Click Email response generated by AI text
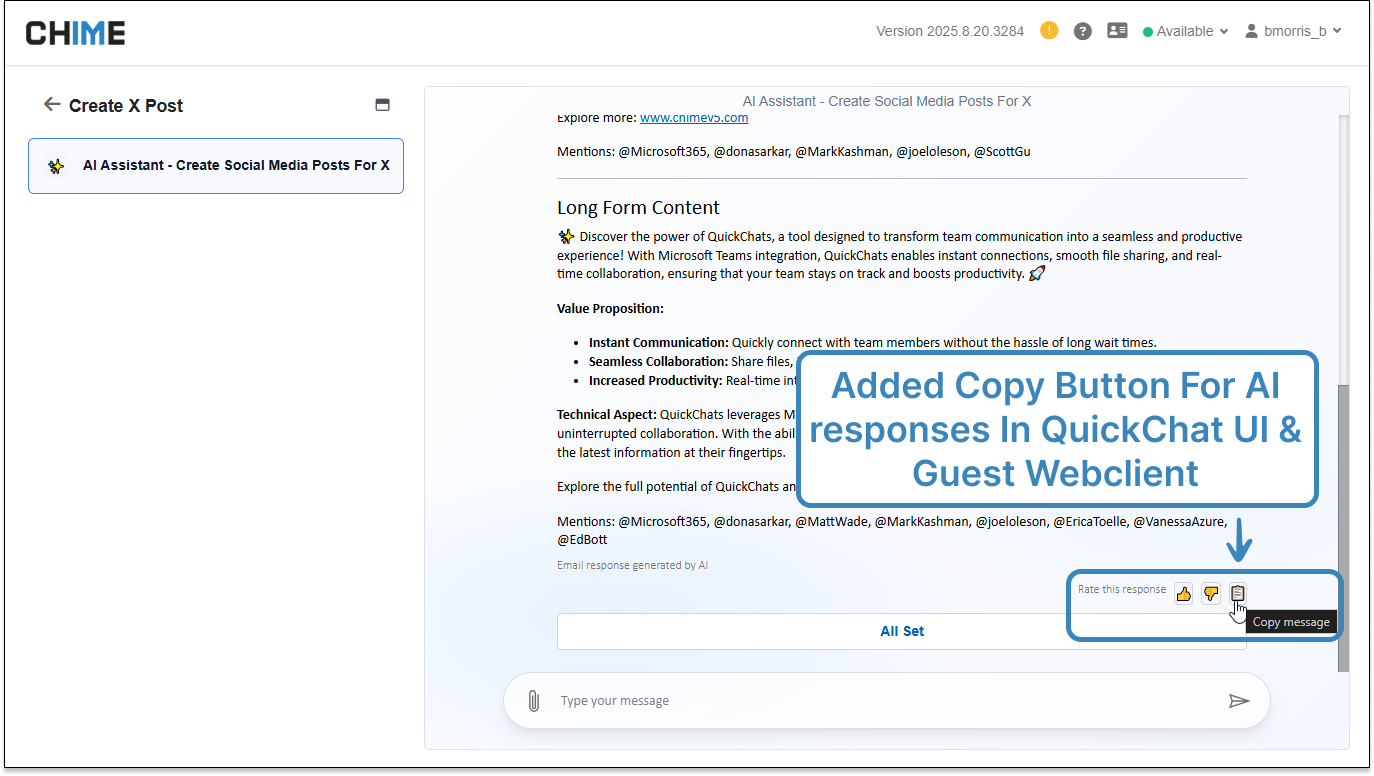Viewport: 1374px width, 776px height. [632, 565]
